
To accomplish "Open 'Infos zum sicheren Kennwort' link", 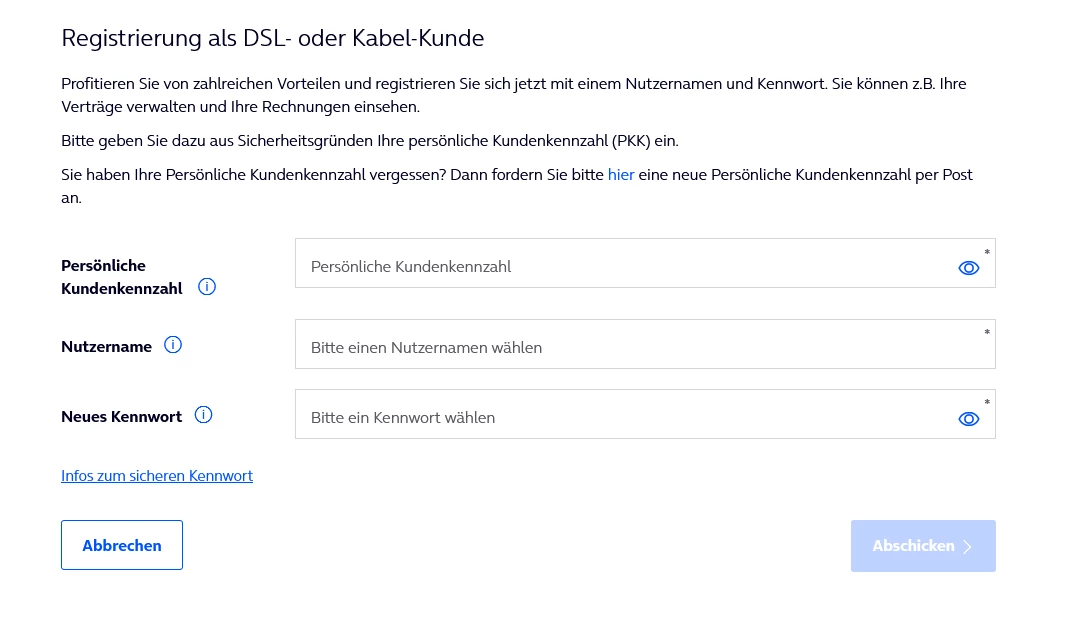I will click(157, 476).
